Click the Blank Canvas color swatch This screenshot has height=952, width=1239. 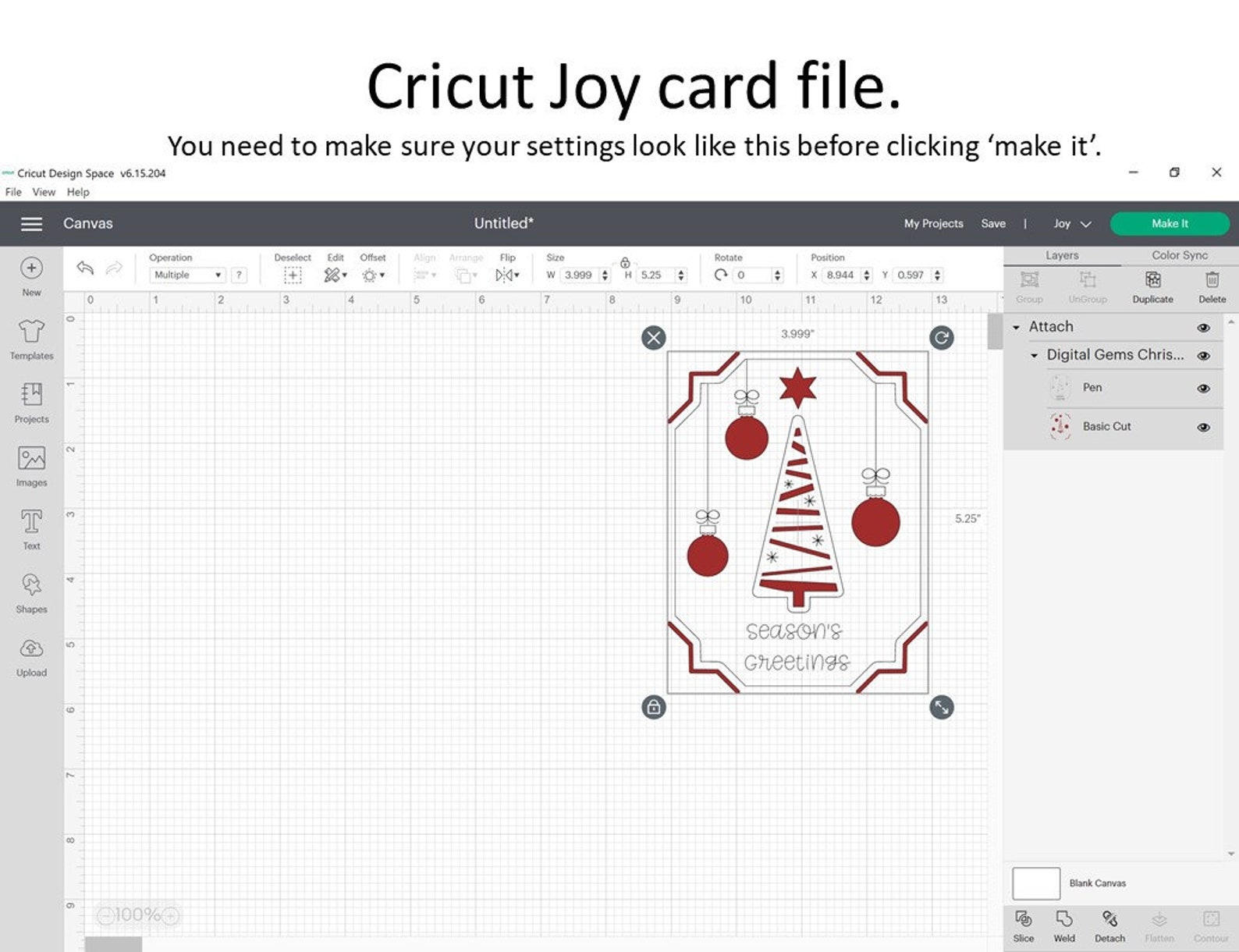point(1036,883)
